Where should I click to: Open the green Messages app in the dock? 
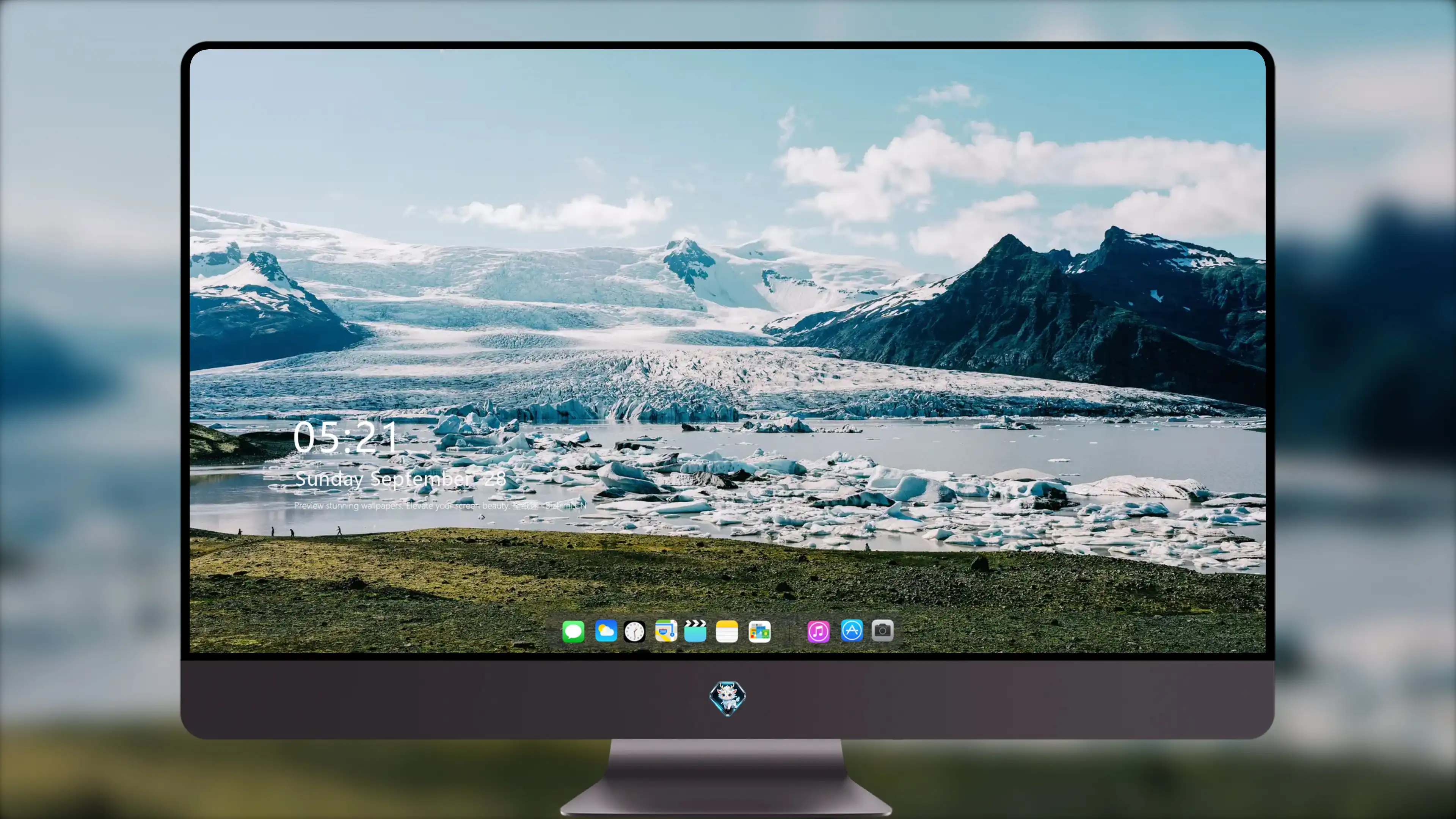pyautogui.click(x=573, y=631)
